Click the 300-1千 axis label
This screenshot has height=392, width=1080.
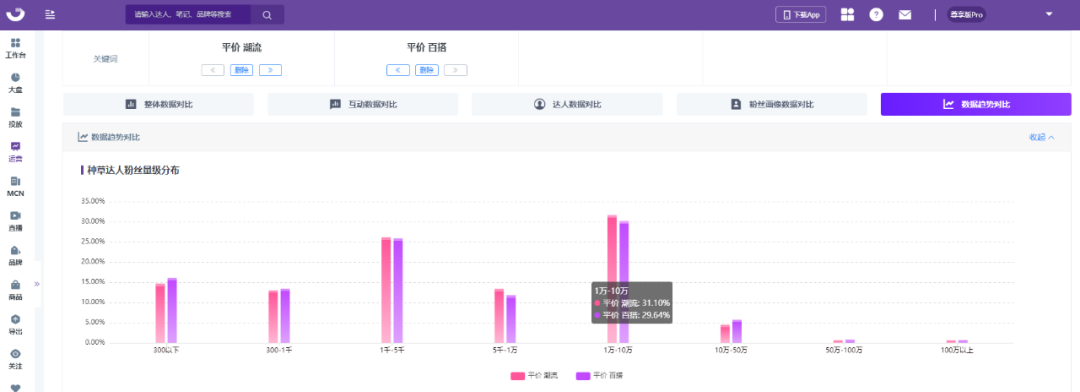coord(279,351)
